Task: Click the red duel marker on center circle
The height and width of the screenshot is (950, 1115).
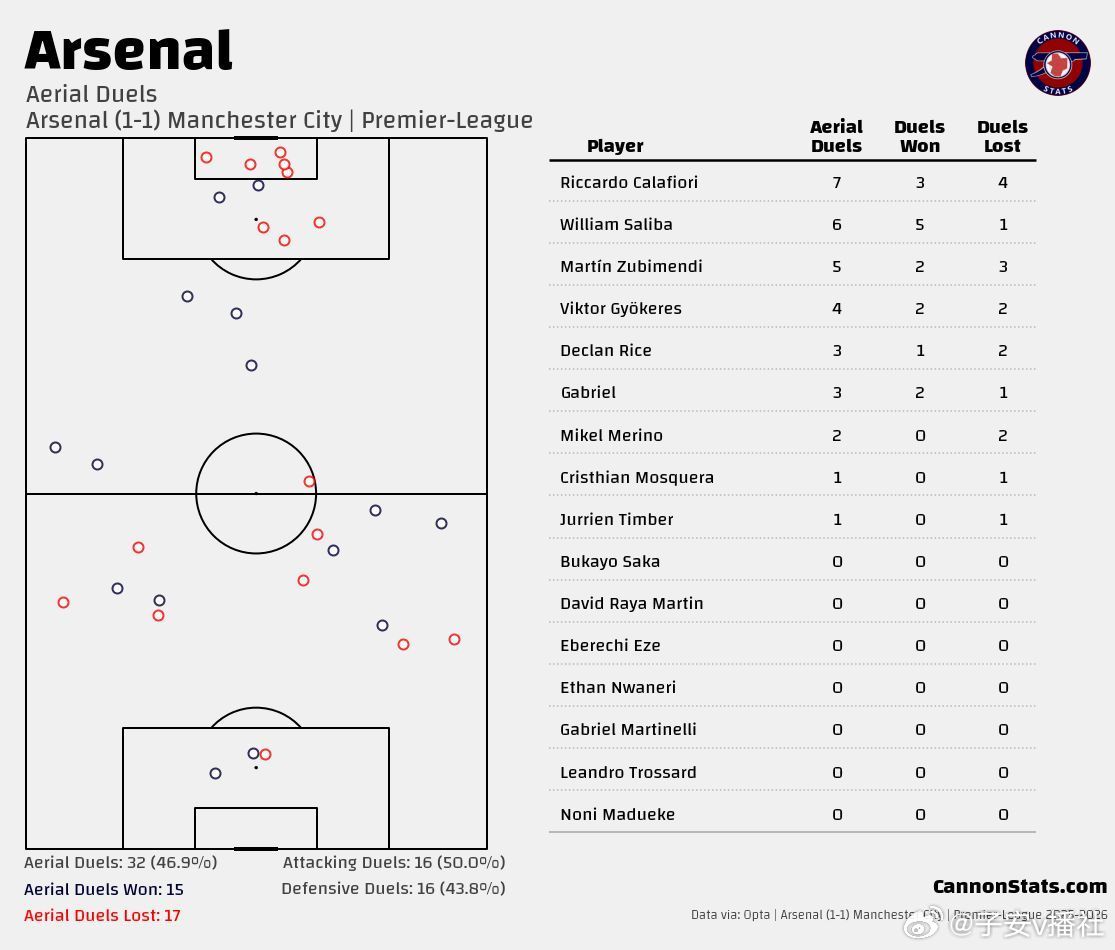Action: tap(309, 481)
